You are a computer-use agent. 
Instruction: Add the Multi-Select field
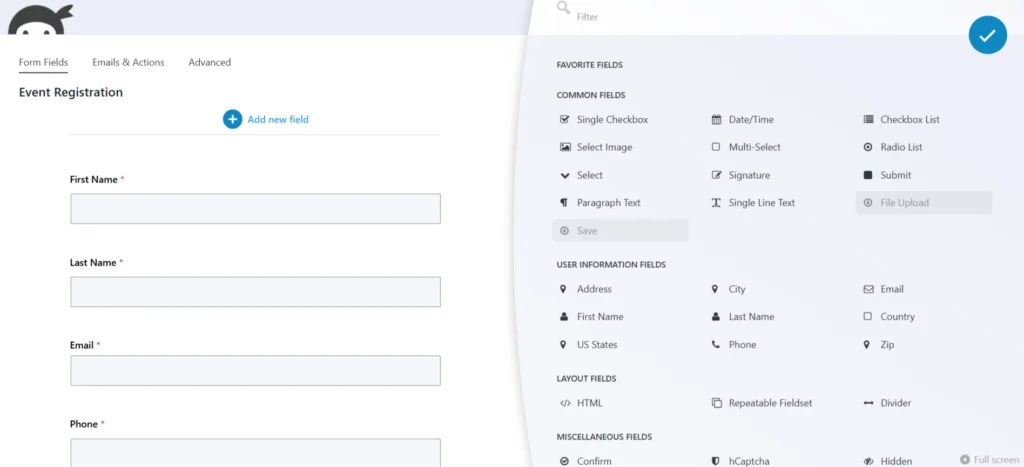745,148
